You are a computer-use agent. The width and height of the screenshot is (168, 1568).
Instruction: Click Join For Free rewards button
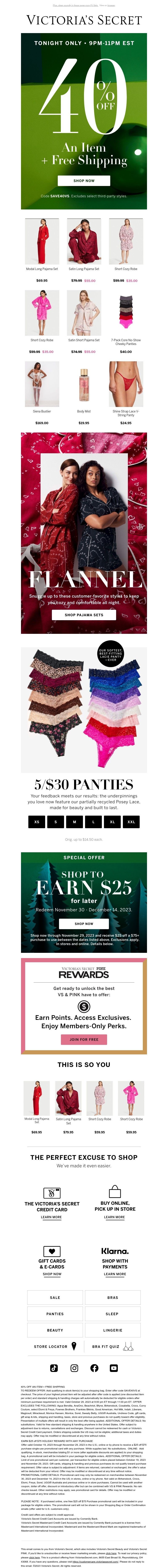(x=84, y=1039)
